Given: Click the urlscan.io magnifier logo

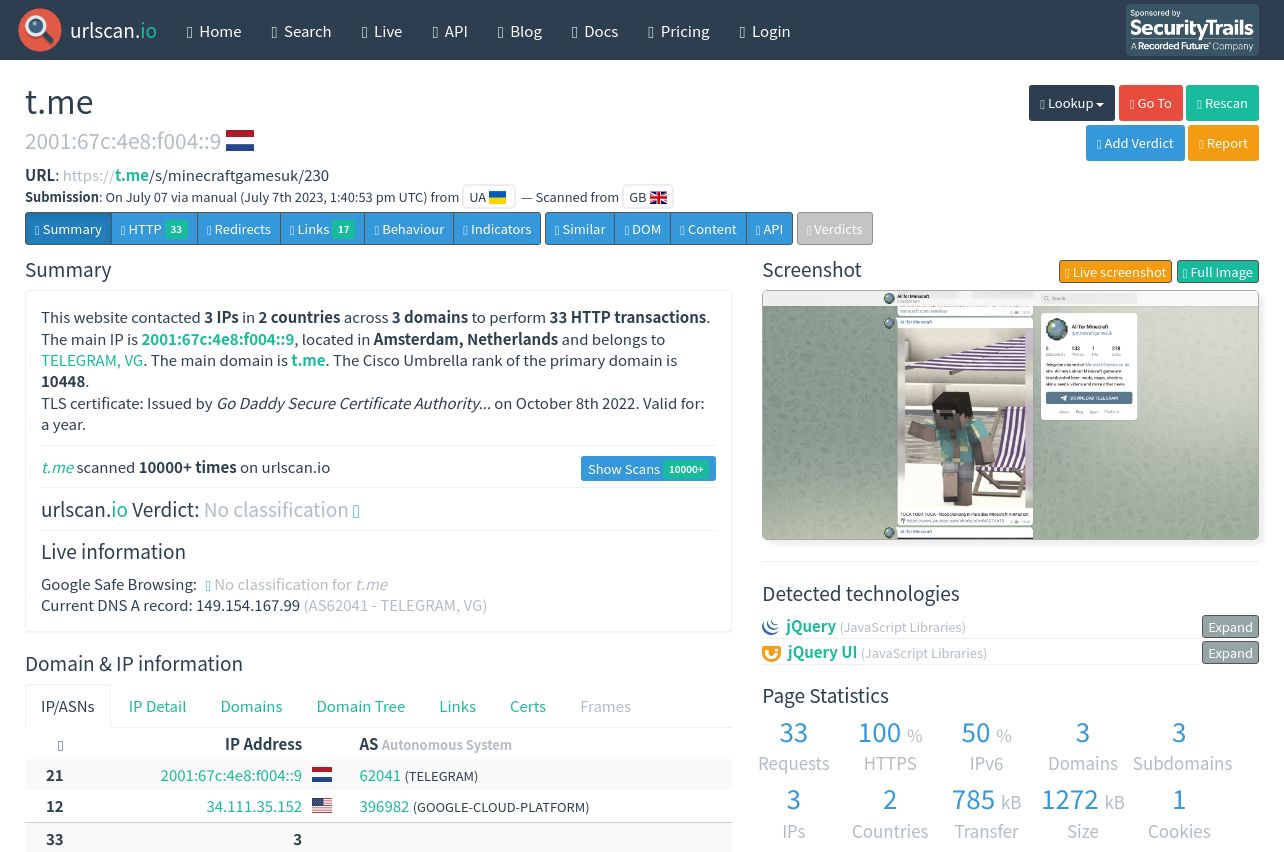Looking at the screenshot, I should (x=40, y=30).
